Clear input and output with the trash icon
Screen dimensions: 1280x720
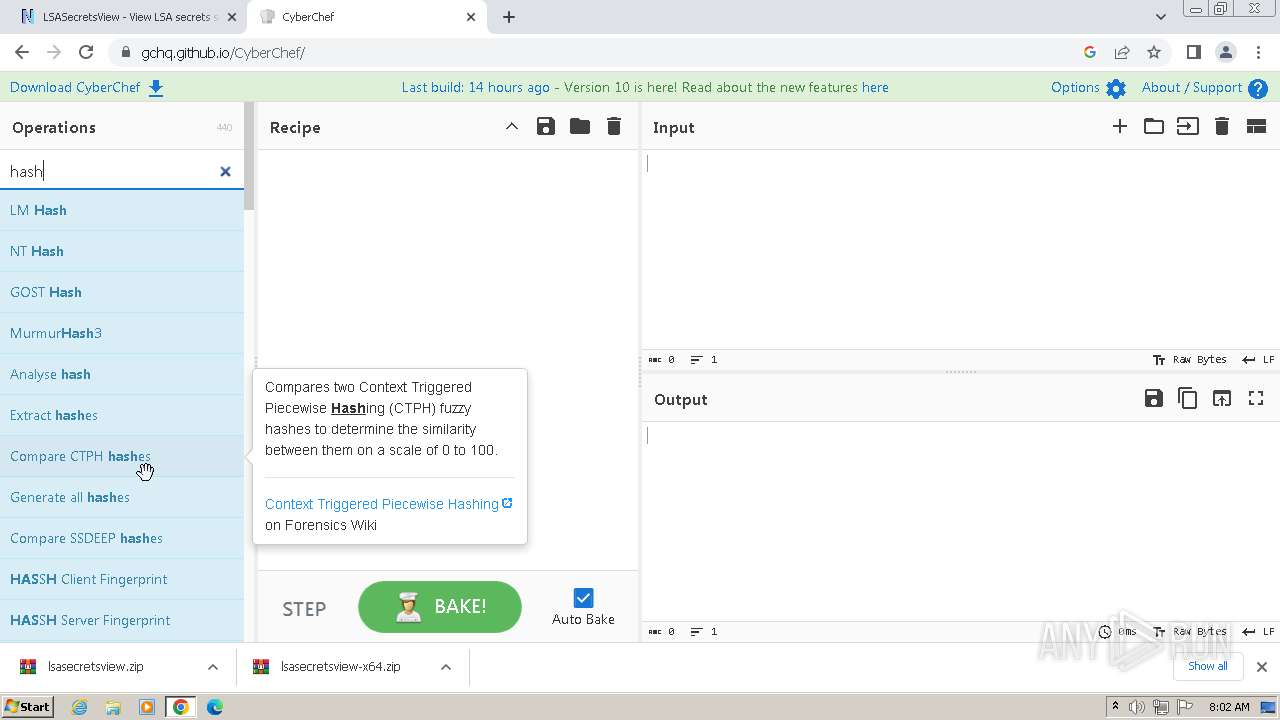point(1222,126)
